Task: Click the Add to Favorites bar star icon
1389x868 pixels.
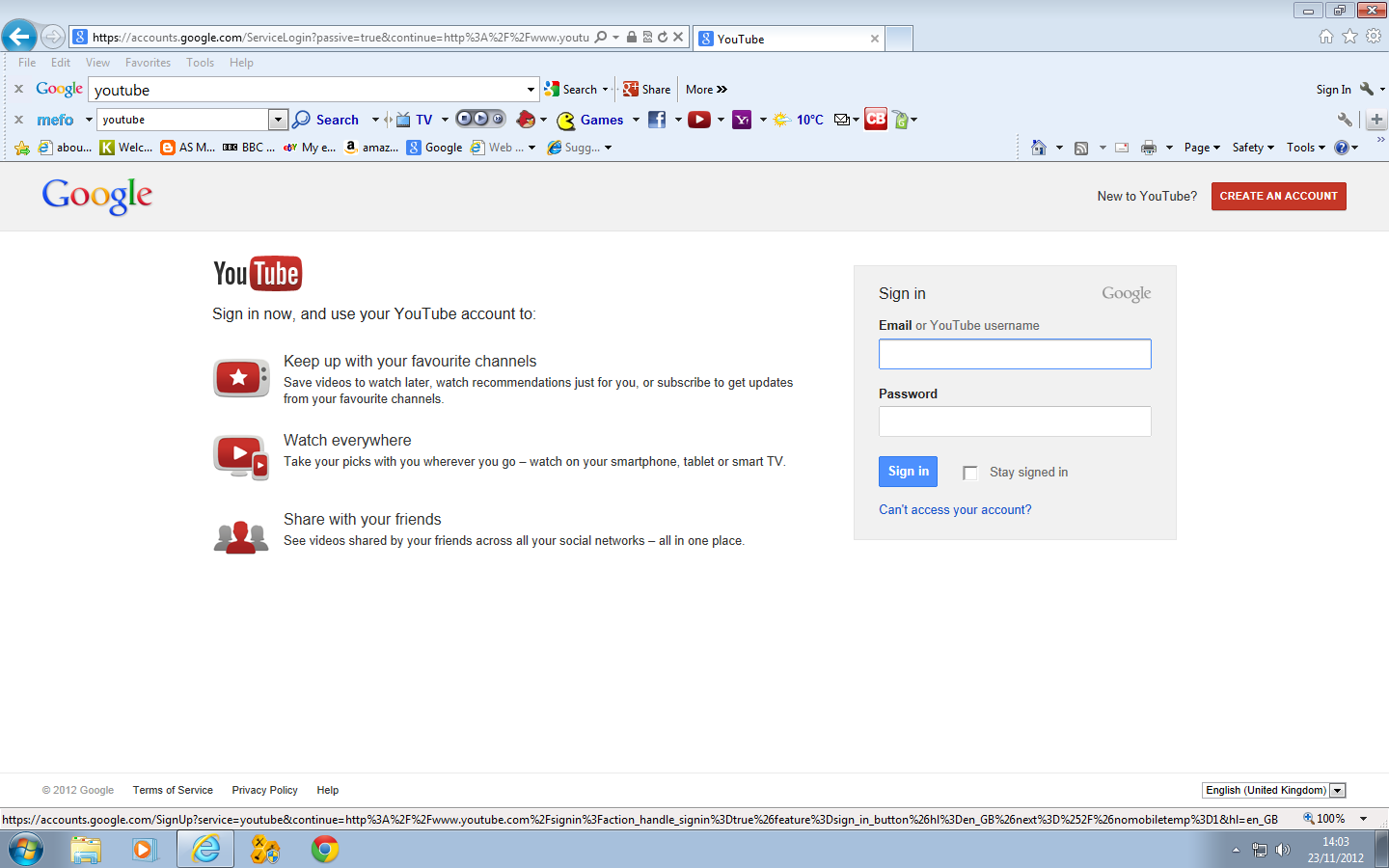Action: (22, 148)
